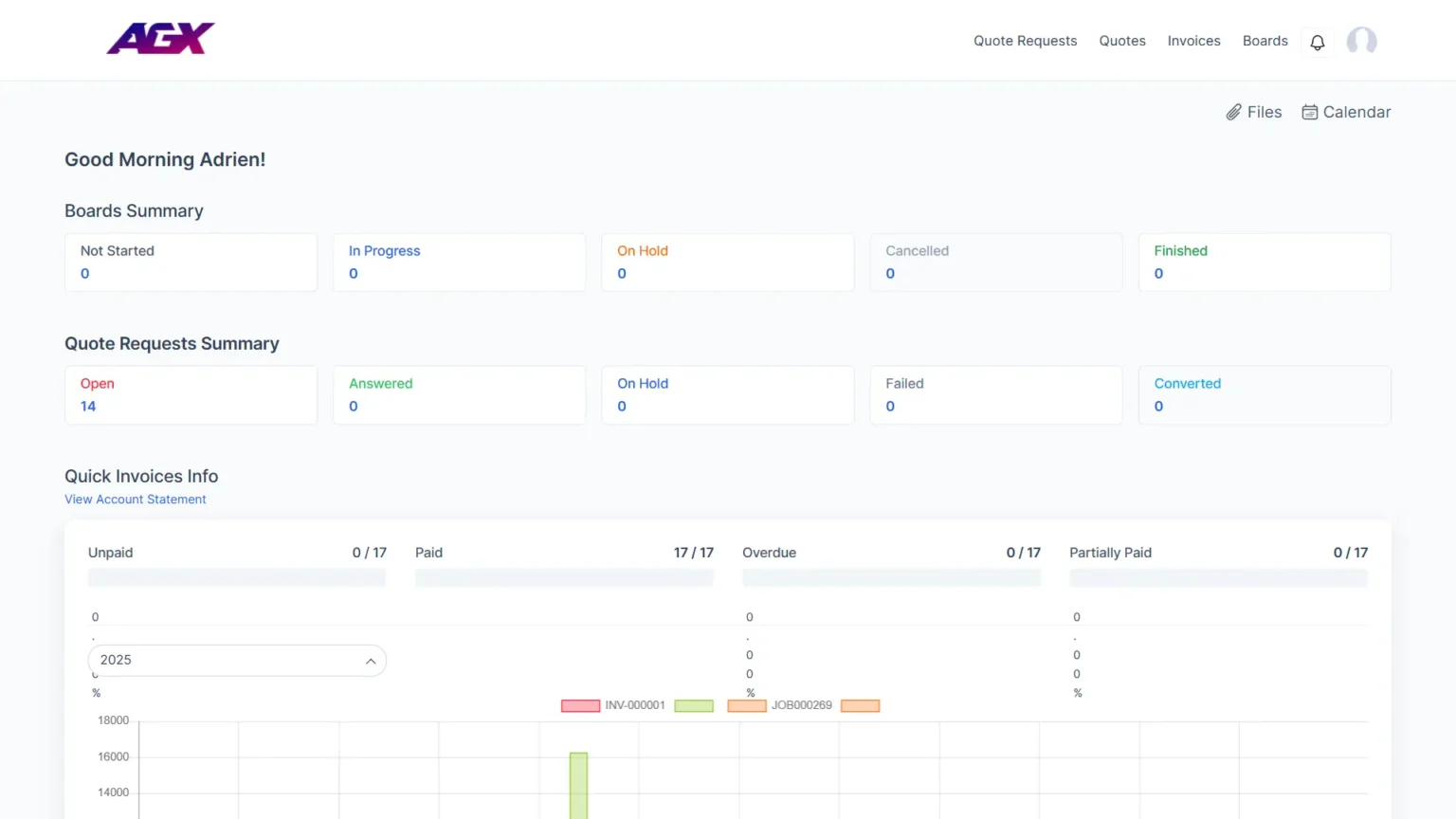Open the Calendar view
The image size is (1456, 819).
tap(1346, 112)
